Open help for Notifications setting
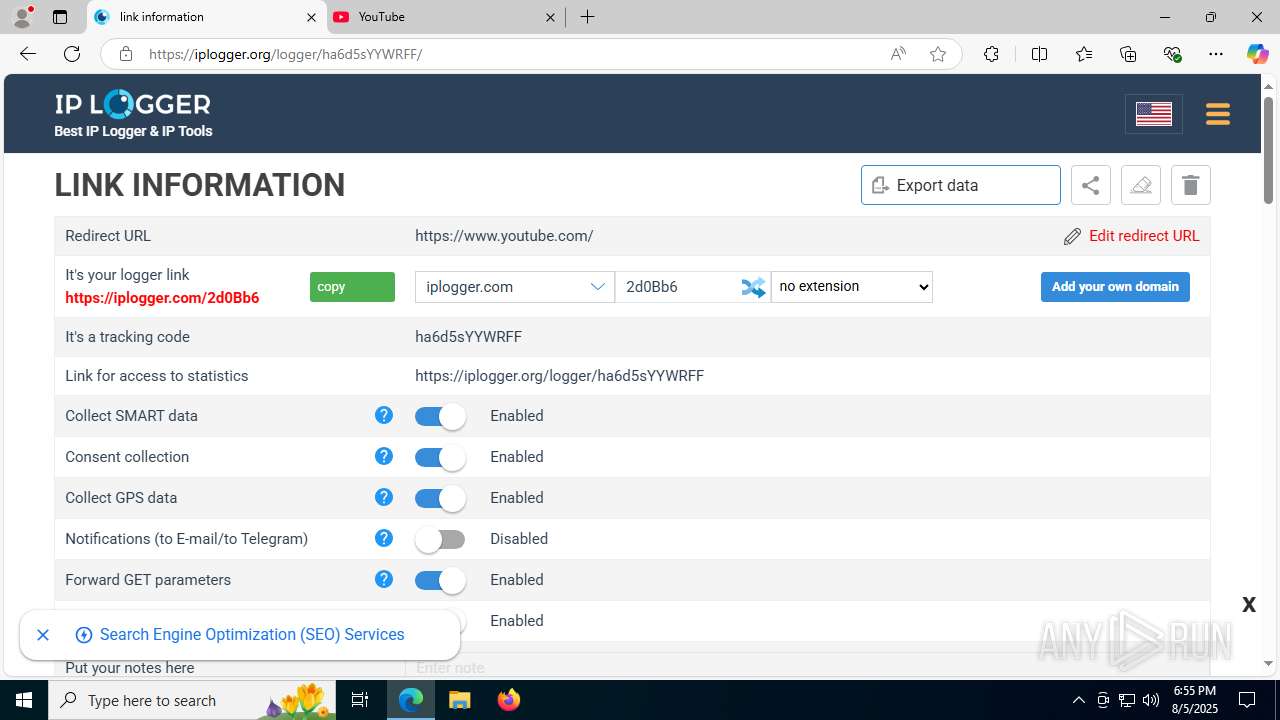This screenshot has height=720, width=1280. pos(383,538)
